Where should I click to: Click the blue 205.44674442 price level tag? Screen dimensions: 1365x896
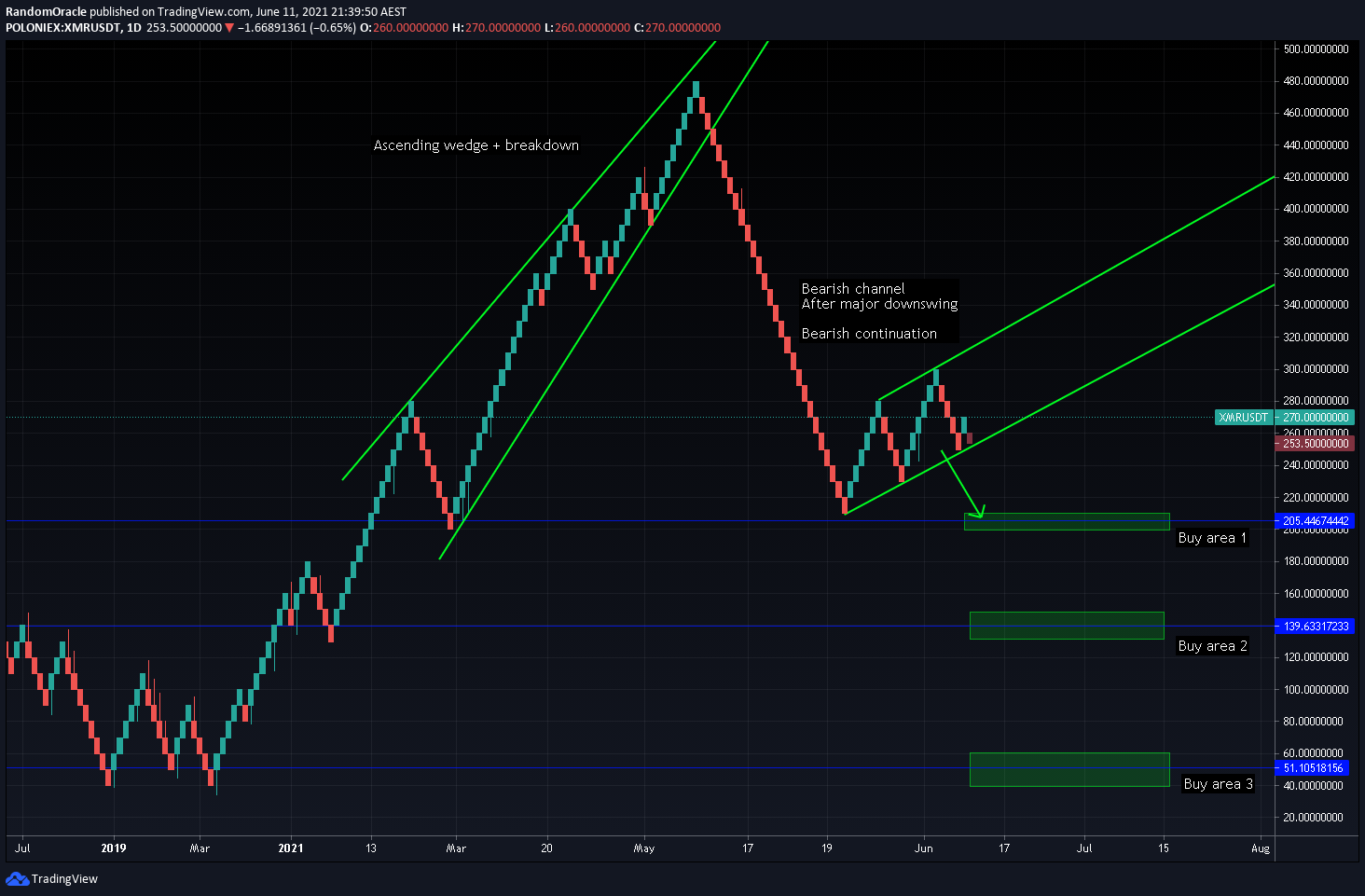coord(1315,521)
